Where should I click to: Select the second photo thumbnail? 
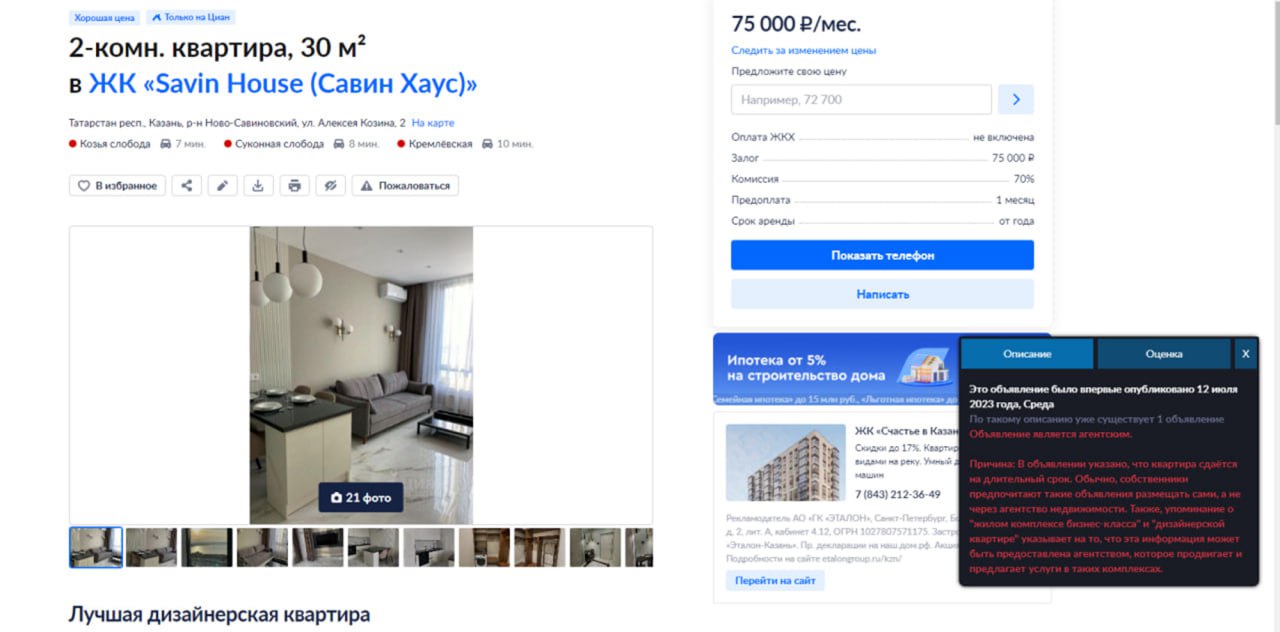tap(152, 548)
